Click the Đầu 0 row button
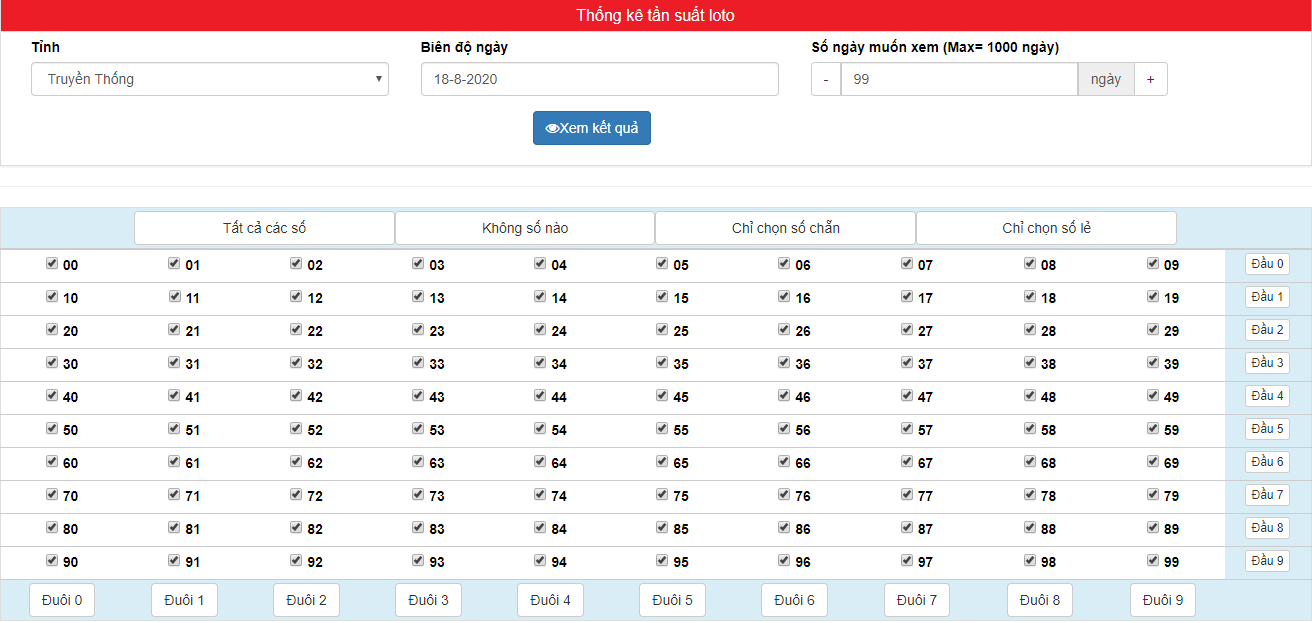This screenshot has height=623, width=1312. [x=1267, y=264]
